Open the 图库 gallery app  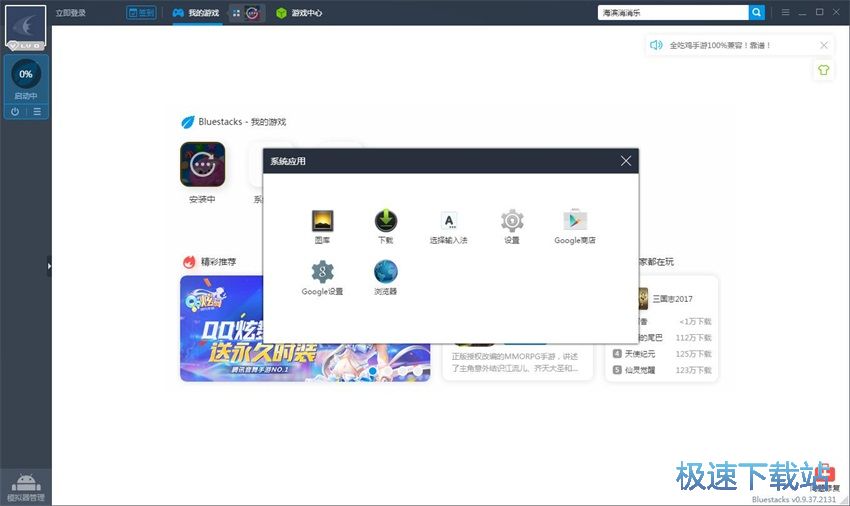[323, 226]
